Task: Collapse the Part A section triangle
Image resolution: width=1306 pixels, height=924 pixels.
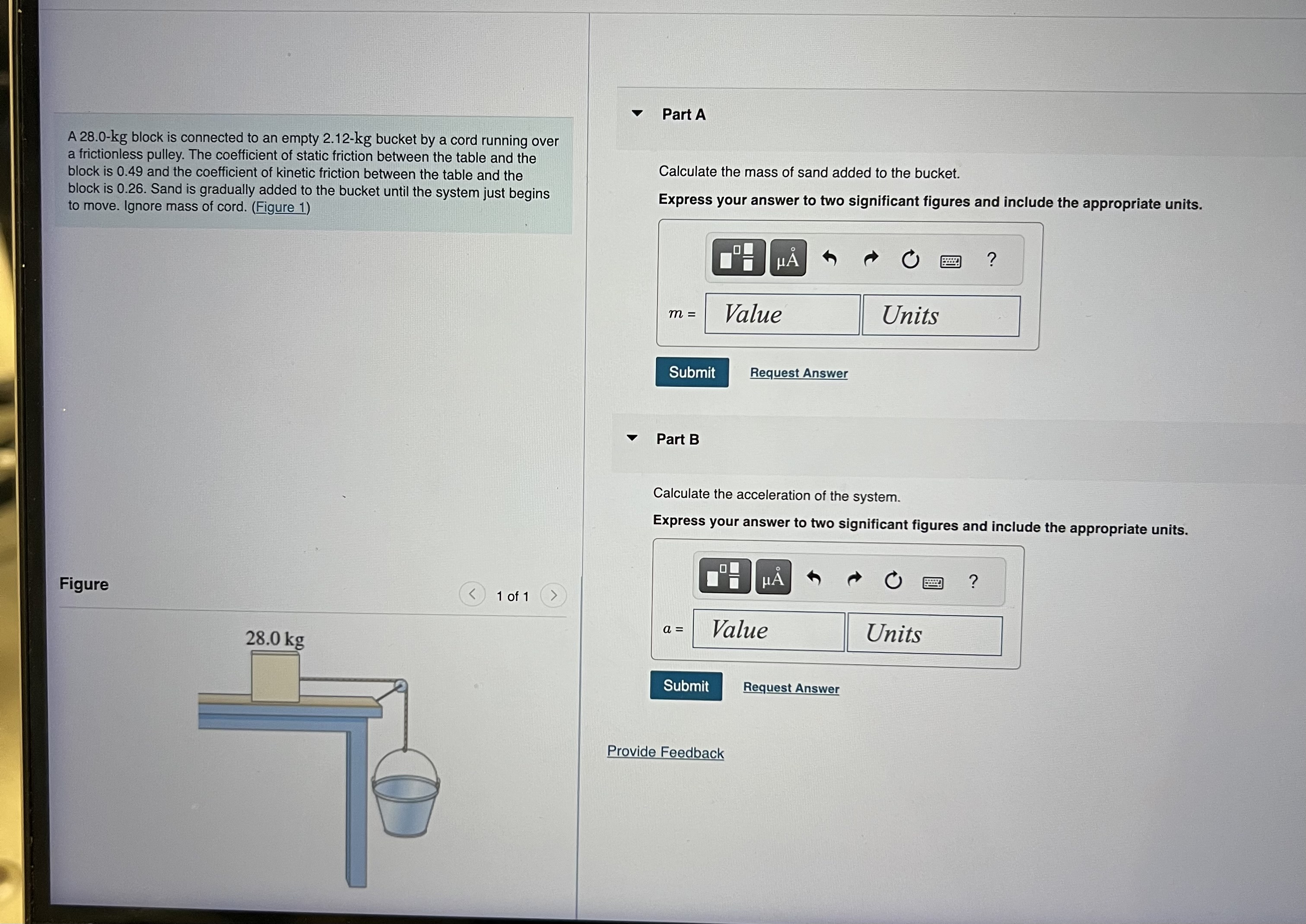Action: (637, 113)
